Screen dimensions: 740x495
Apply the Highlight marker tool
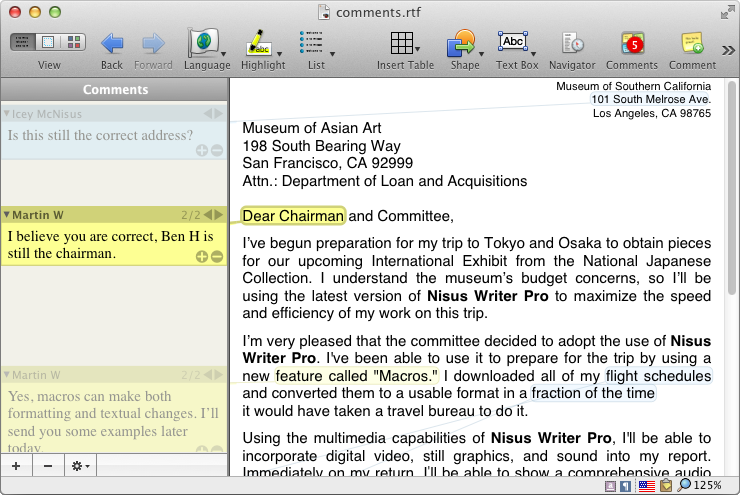coord(259,42)
